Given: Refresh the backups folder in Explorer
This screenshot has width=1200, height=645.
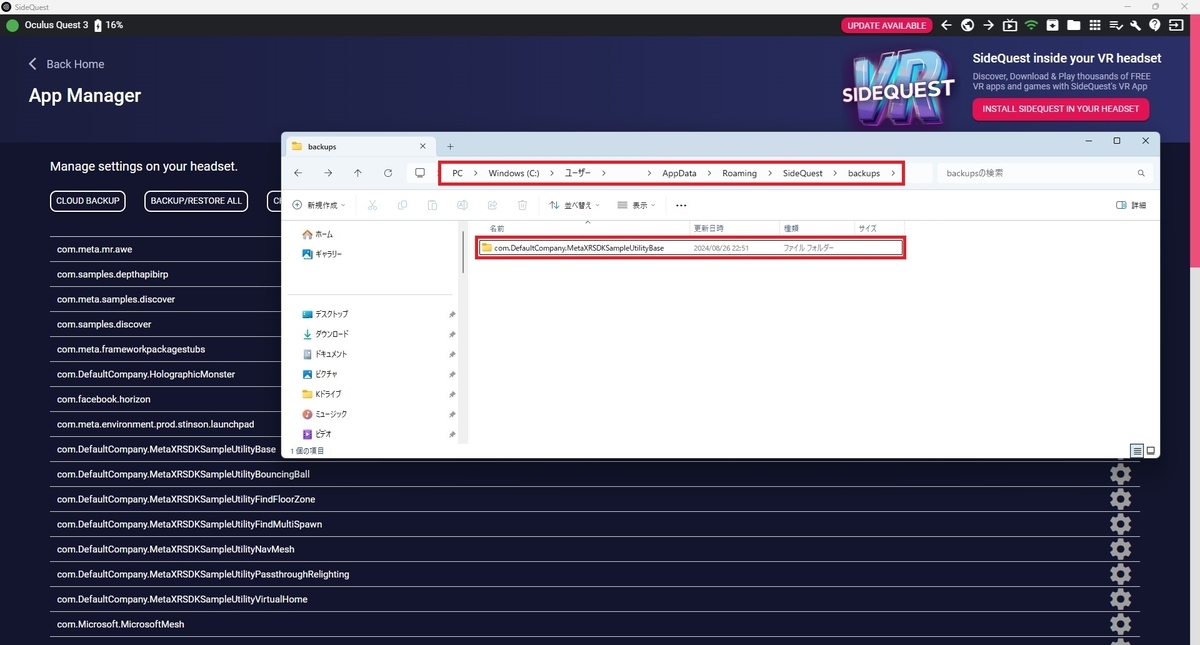Looking at the screenshot, I should coord(388,173).
